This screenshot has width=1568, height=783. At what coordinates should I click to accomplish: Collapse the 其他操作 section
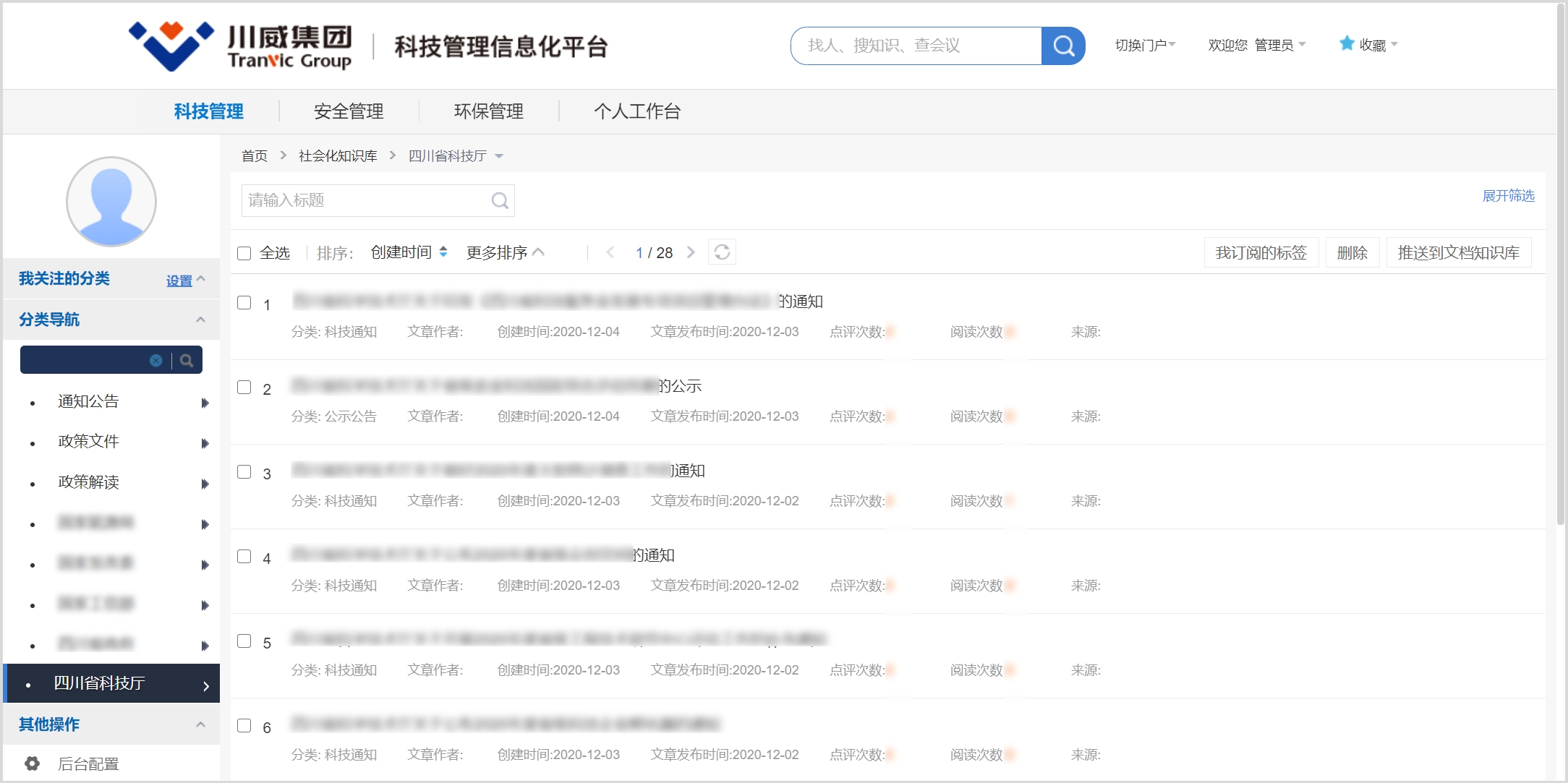tap(201, 724)
